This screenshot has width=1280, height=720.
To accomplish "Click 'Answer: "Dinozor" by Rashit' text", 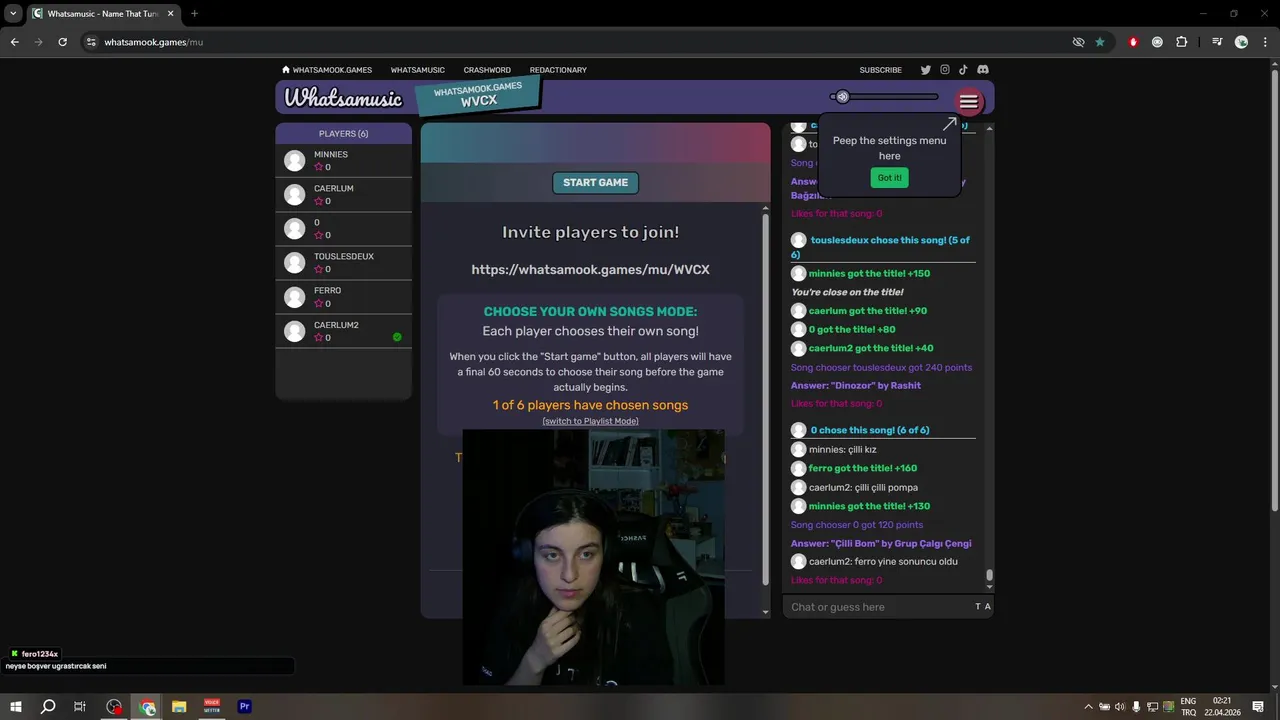I will 856,386.
